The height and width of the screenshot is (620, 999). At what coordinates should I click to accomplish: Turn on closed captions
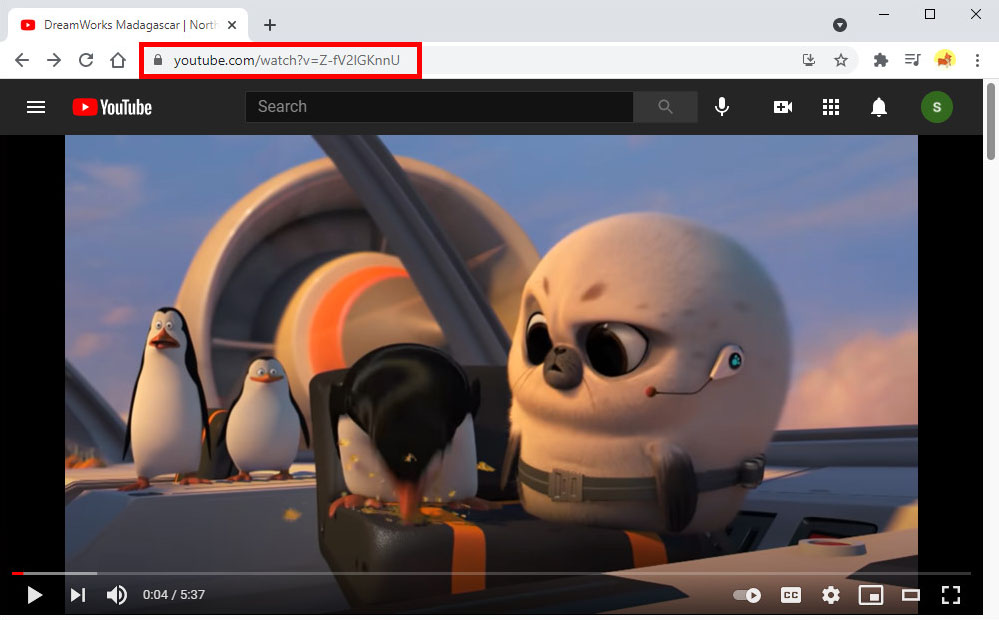pyautogui.click(x=791, y=595)
